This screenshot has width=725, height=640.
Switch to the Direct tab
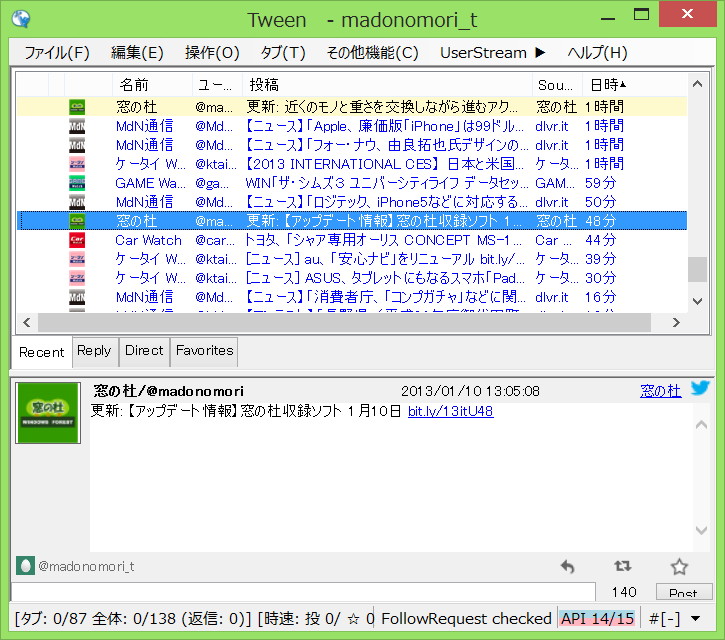coord(144,351)
